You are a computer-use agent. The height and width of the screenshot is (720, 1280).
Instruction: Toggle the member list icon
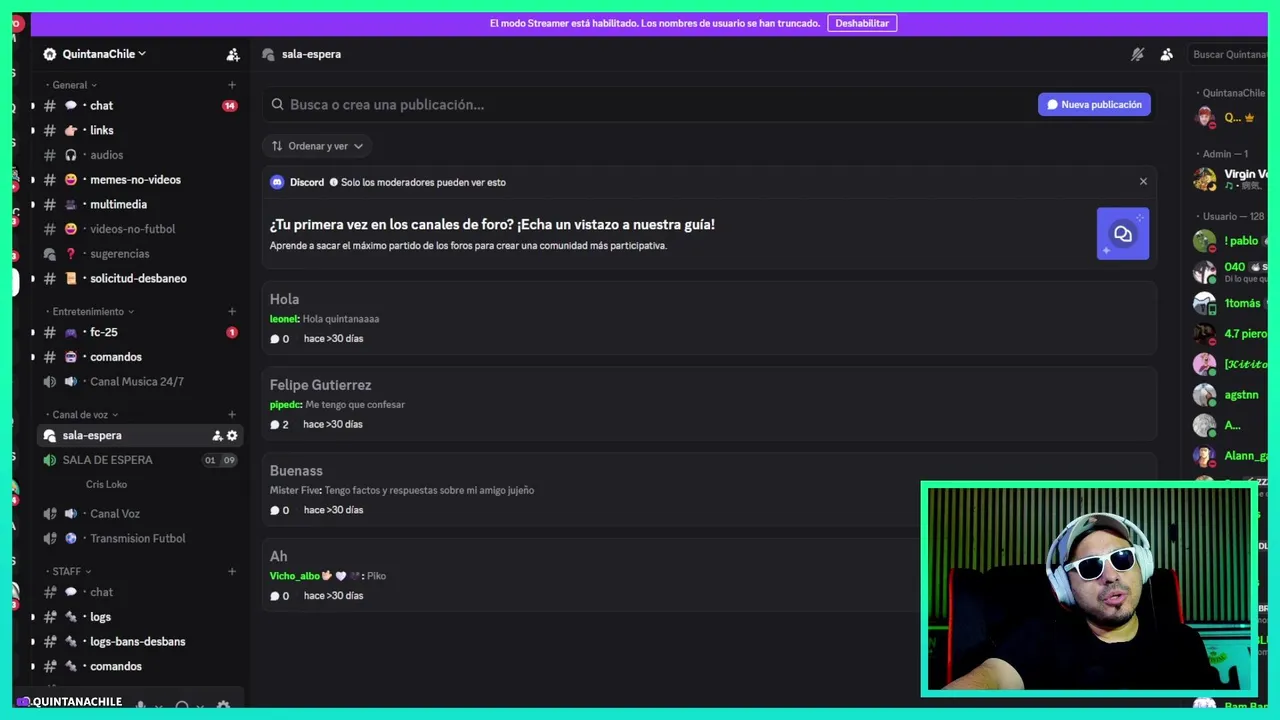click(x=1166, y=54)
